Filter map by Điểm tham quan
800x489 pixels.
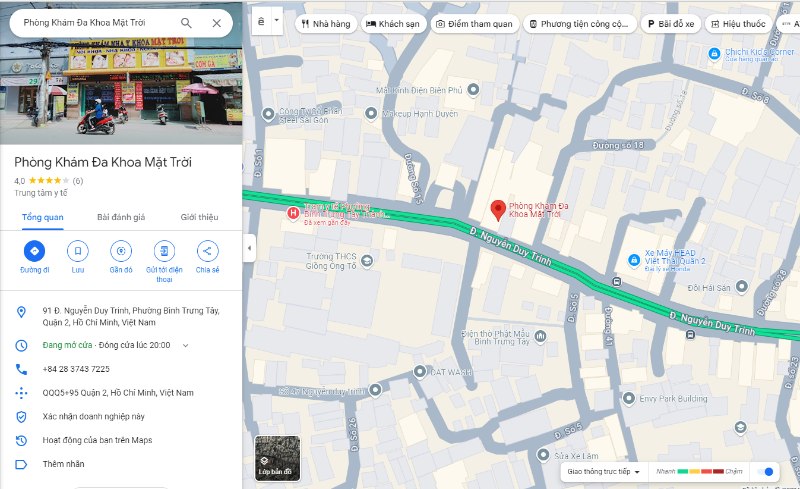click(x=475, y=23)
